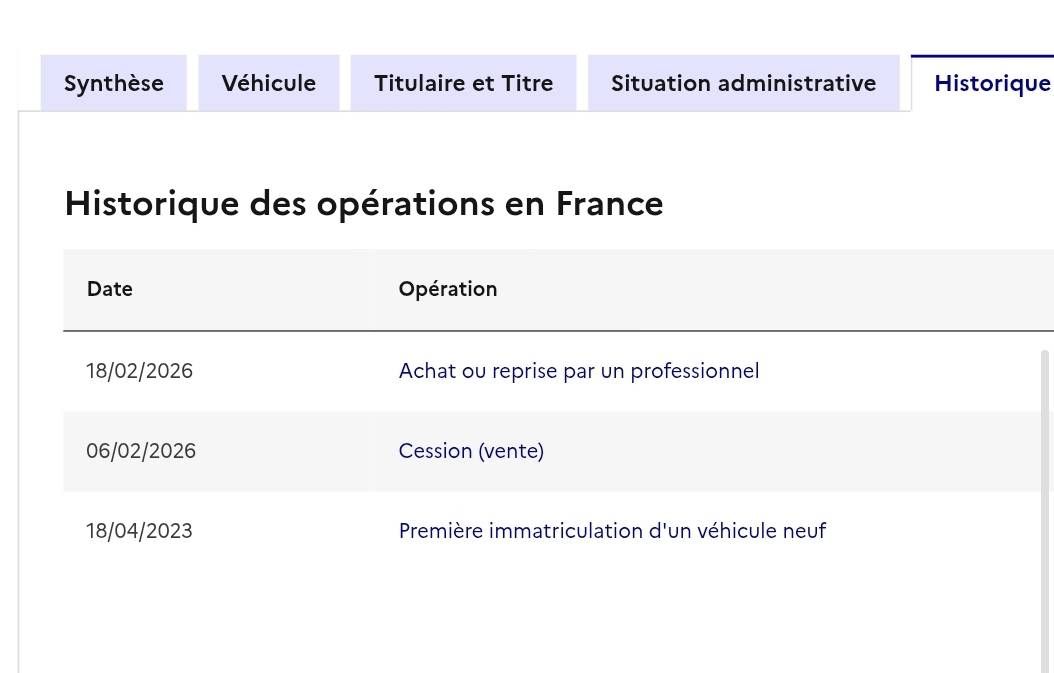
Task: Open the Situation administrative tab
Action: [x=743, y=83]
